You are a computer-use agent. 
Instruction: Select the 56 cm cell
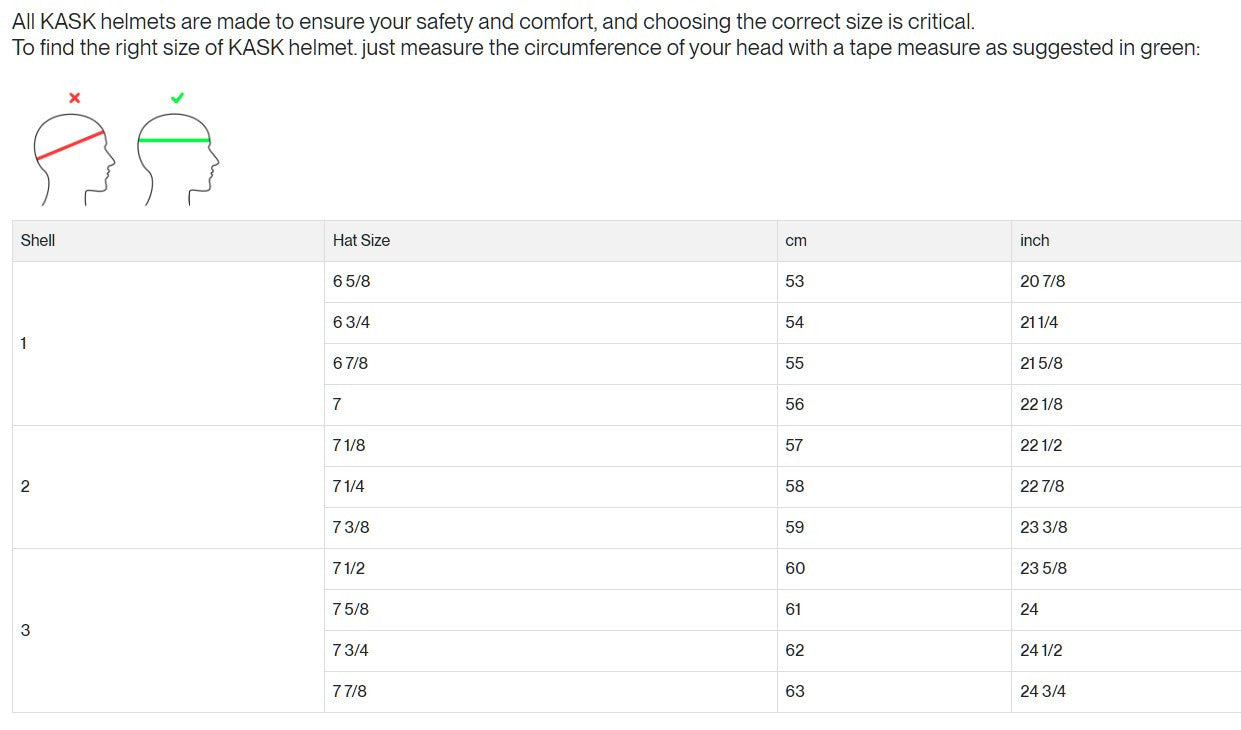tap(795, 405)
